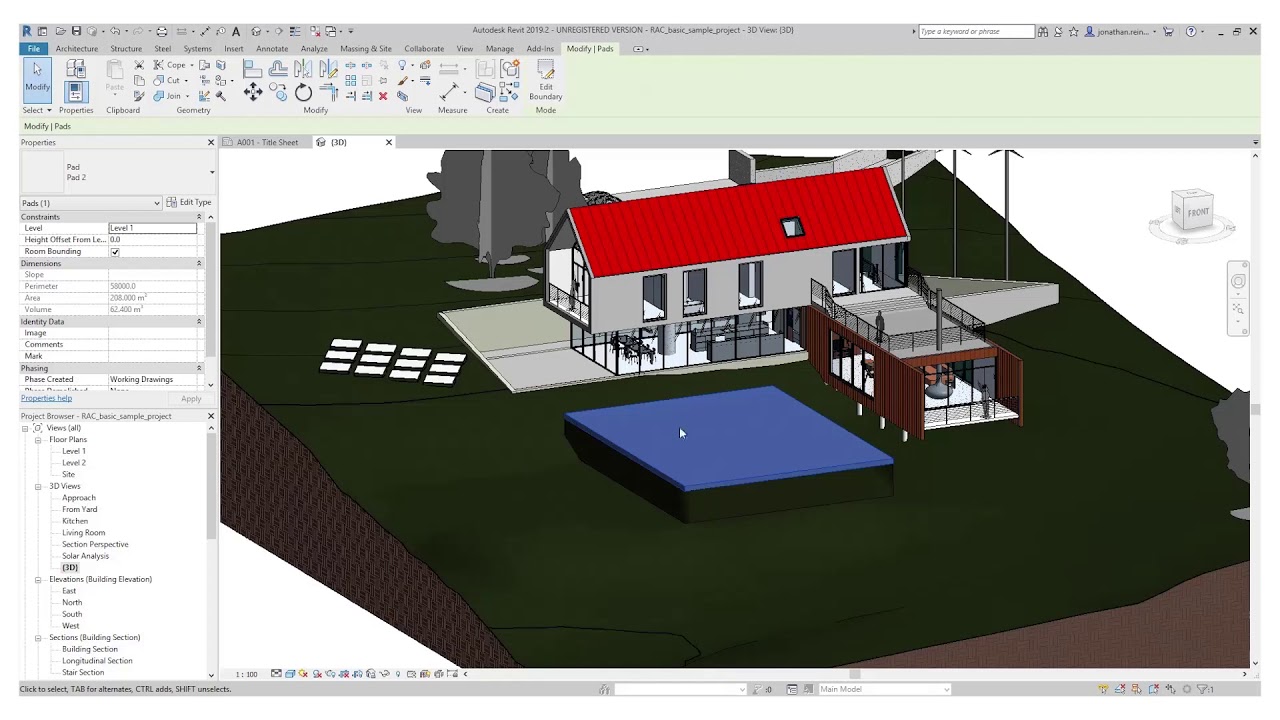1280x720 pixels.
Task: Switch to the Annotate ribbon tab
Action: coord(272,48)
